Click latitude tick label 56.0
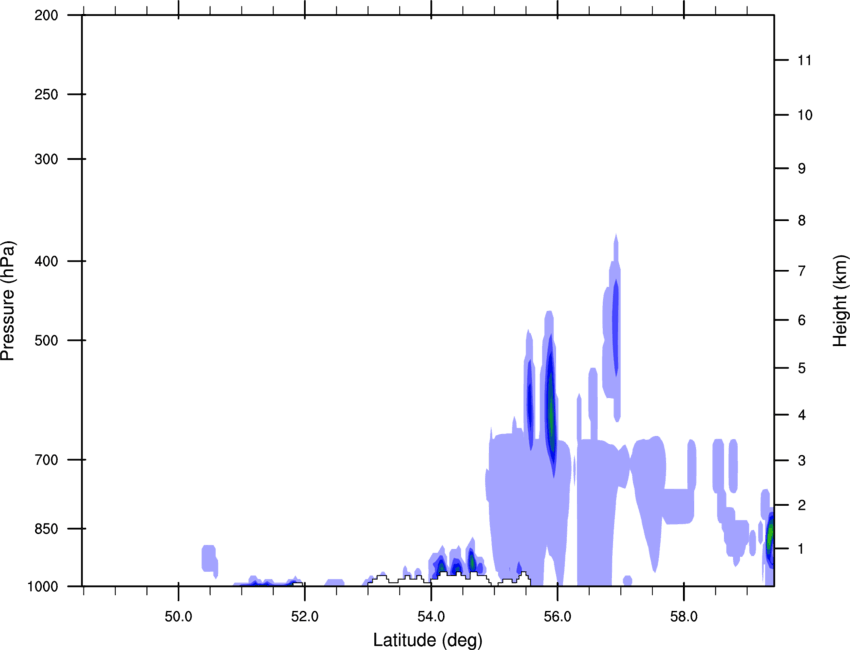 (557, 617)
